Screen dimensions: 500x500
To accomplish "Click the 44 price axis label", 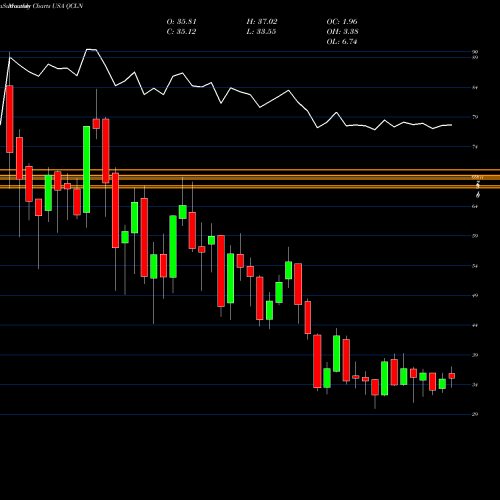I will (x=475, y=325).
